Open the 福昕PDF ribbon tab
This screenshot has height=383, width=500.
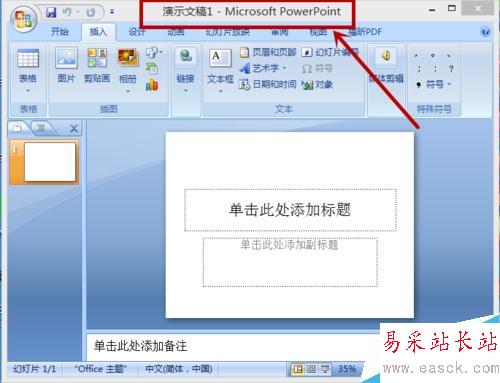[365, 32]
